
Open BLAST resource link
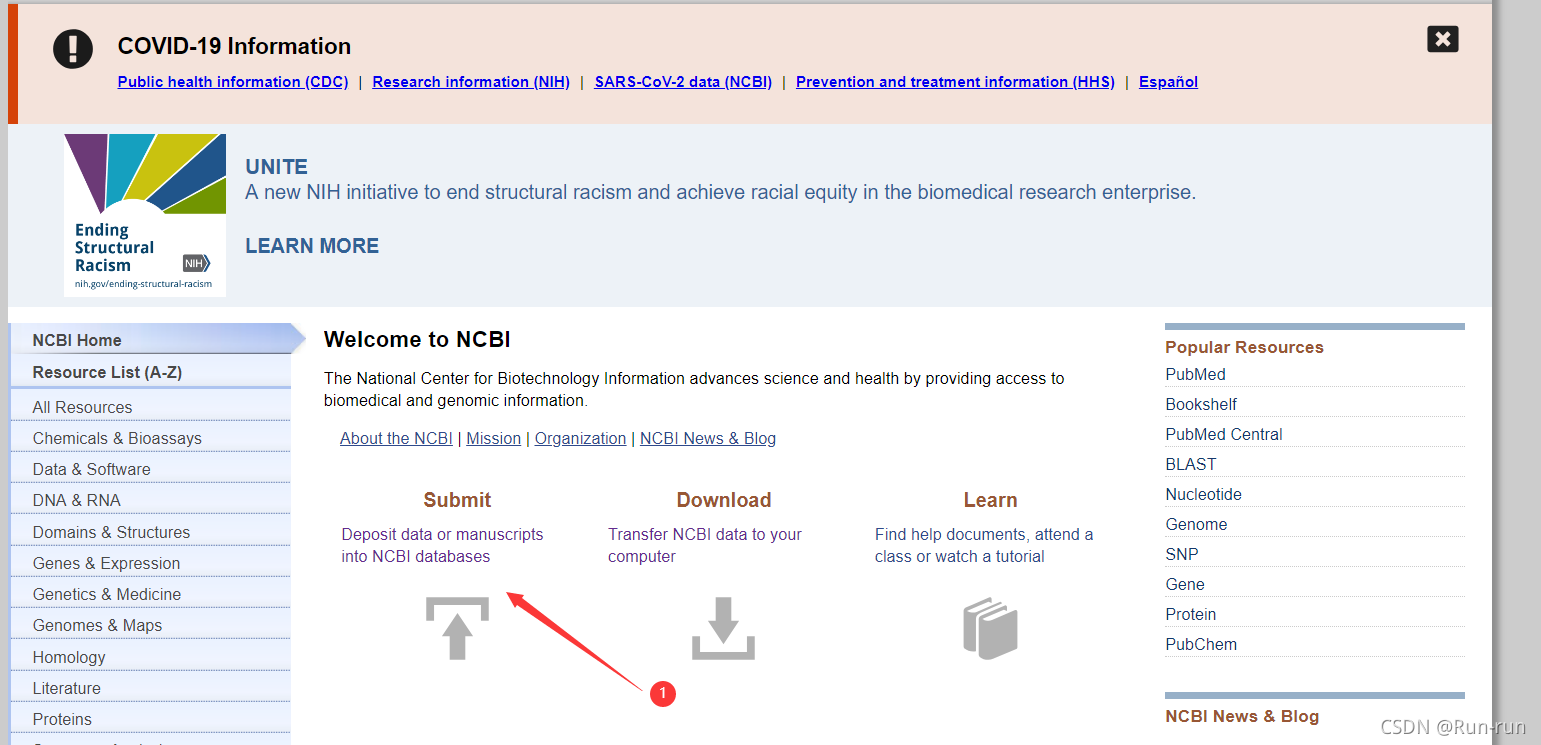coord(1191,464)
